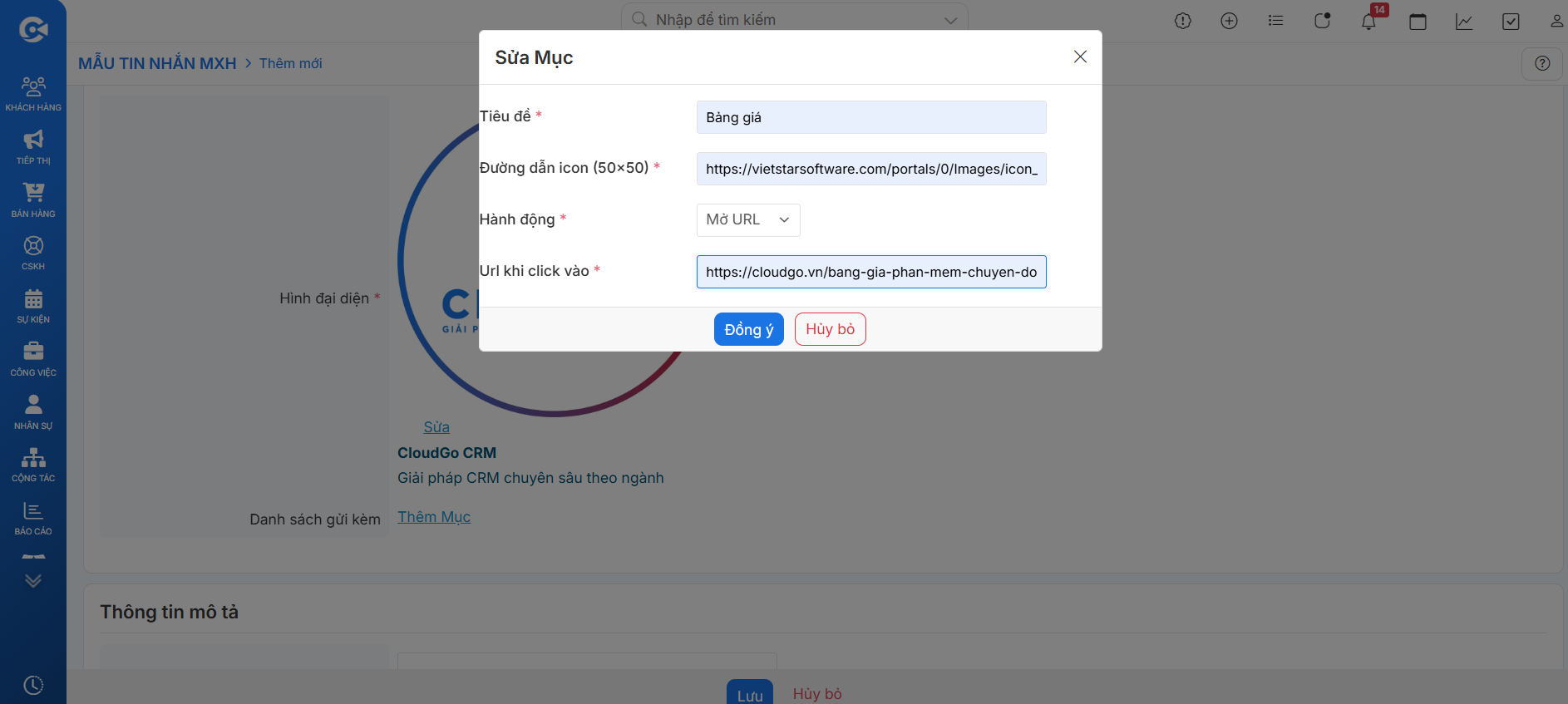The width and height of the screenshot is (1568, 704).
Task: Open the Cộng tác sidebar module
Action: coord(33,465)
